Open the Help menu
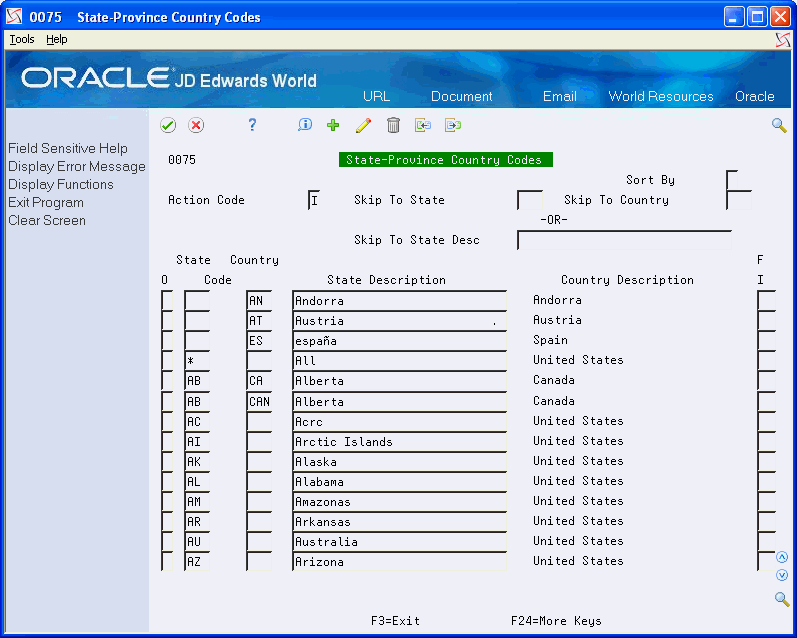Screen dimensions: 797x638 (x=56, y=39)
